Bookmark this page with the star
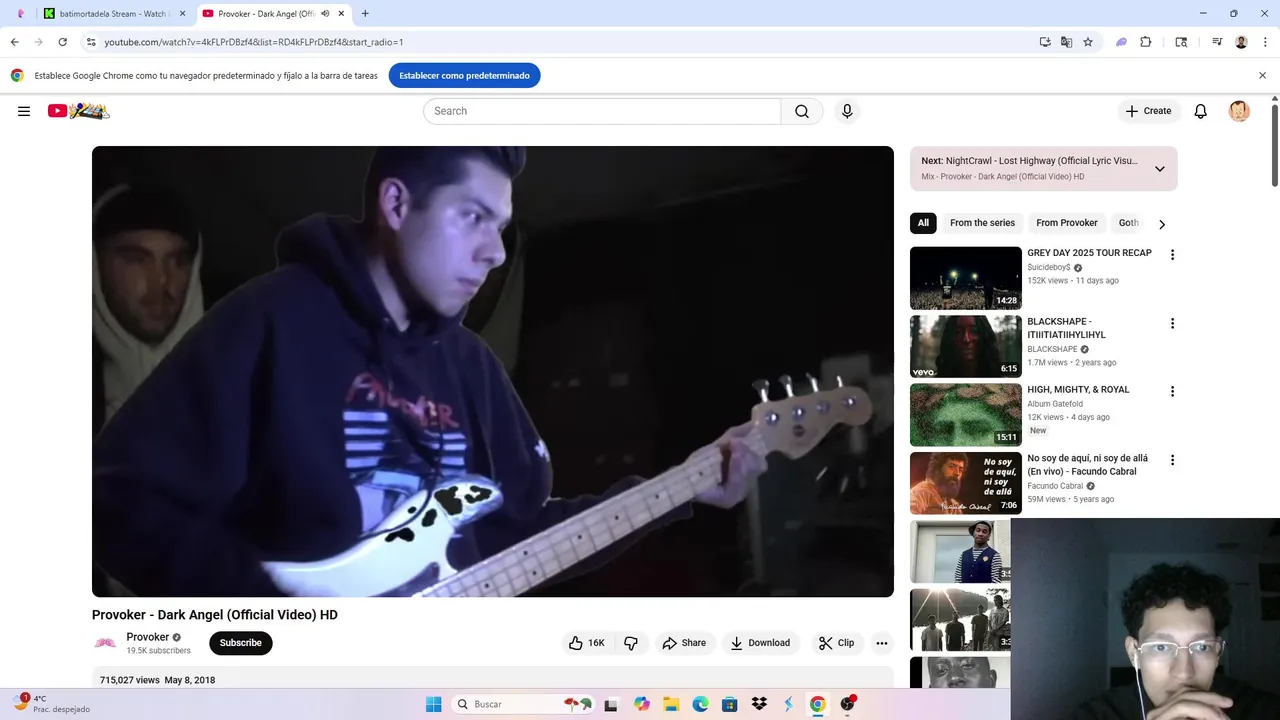The height and width of the screenshot is (720, 1280). [1088, 42]
